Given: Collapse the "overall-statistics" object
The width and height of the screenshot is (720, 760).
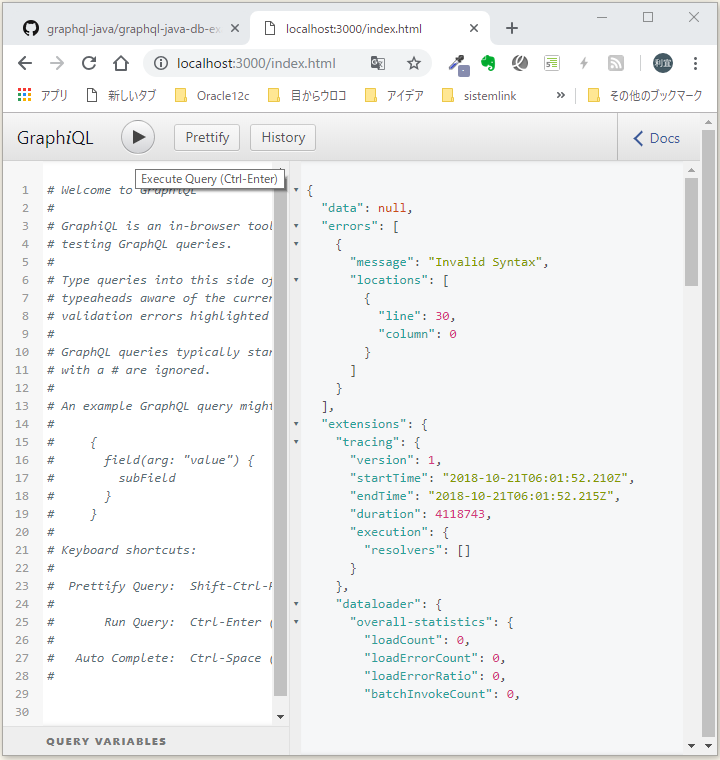Looking at the screenshot, I should (296, 622).
